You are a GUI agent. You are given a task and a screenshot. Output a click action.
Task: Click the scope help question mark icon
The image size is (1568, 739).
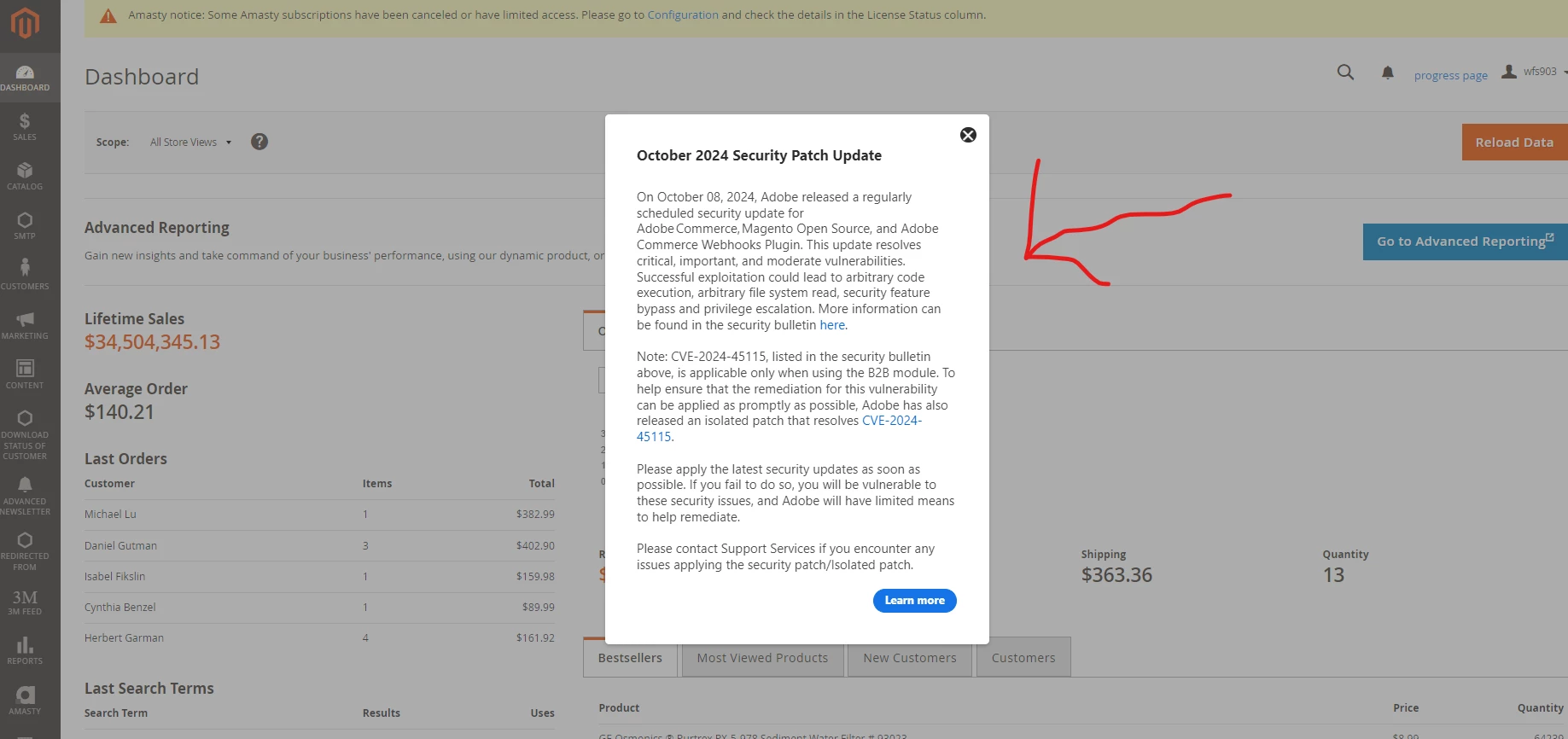(x=259, y=142)
